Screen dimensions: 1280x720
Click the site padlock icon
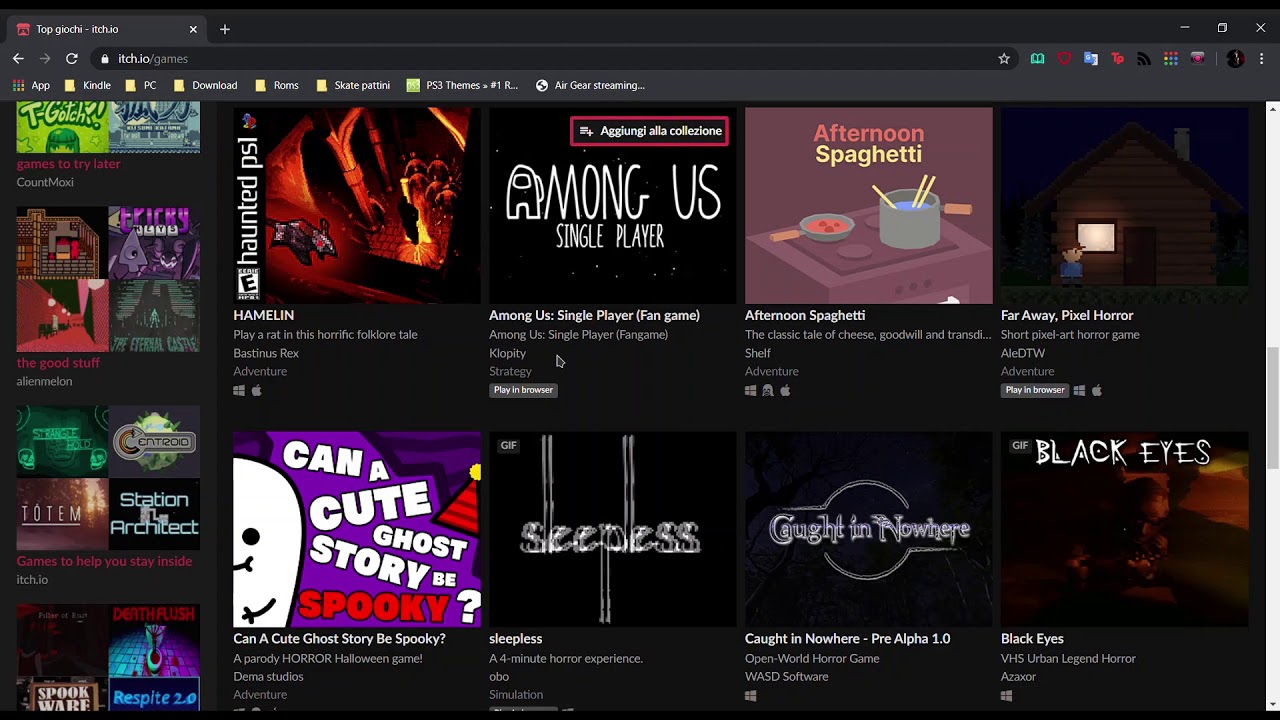click(105, 59)
